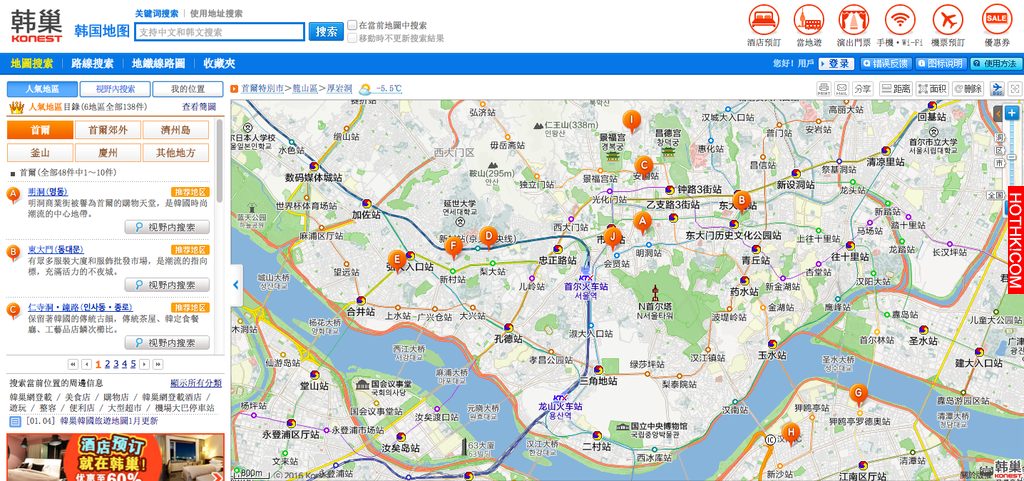Click the 使用方法 button
Viewport: 1024px width, 481px height.
[x=995, y=63]
